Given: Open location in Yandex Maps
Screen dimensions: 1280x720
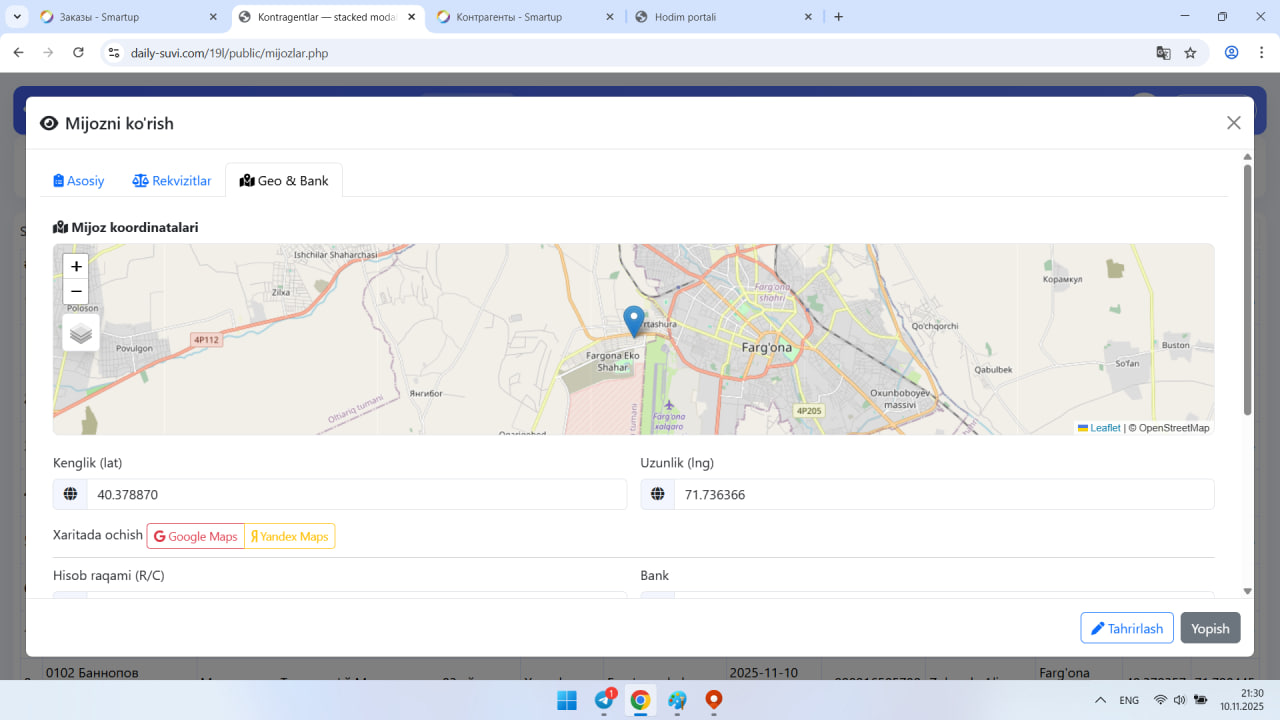Looking at the screenshot, I should click(x=289, y=537).
